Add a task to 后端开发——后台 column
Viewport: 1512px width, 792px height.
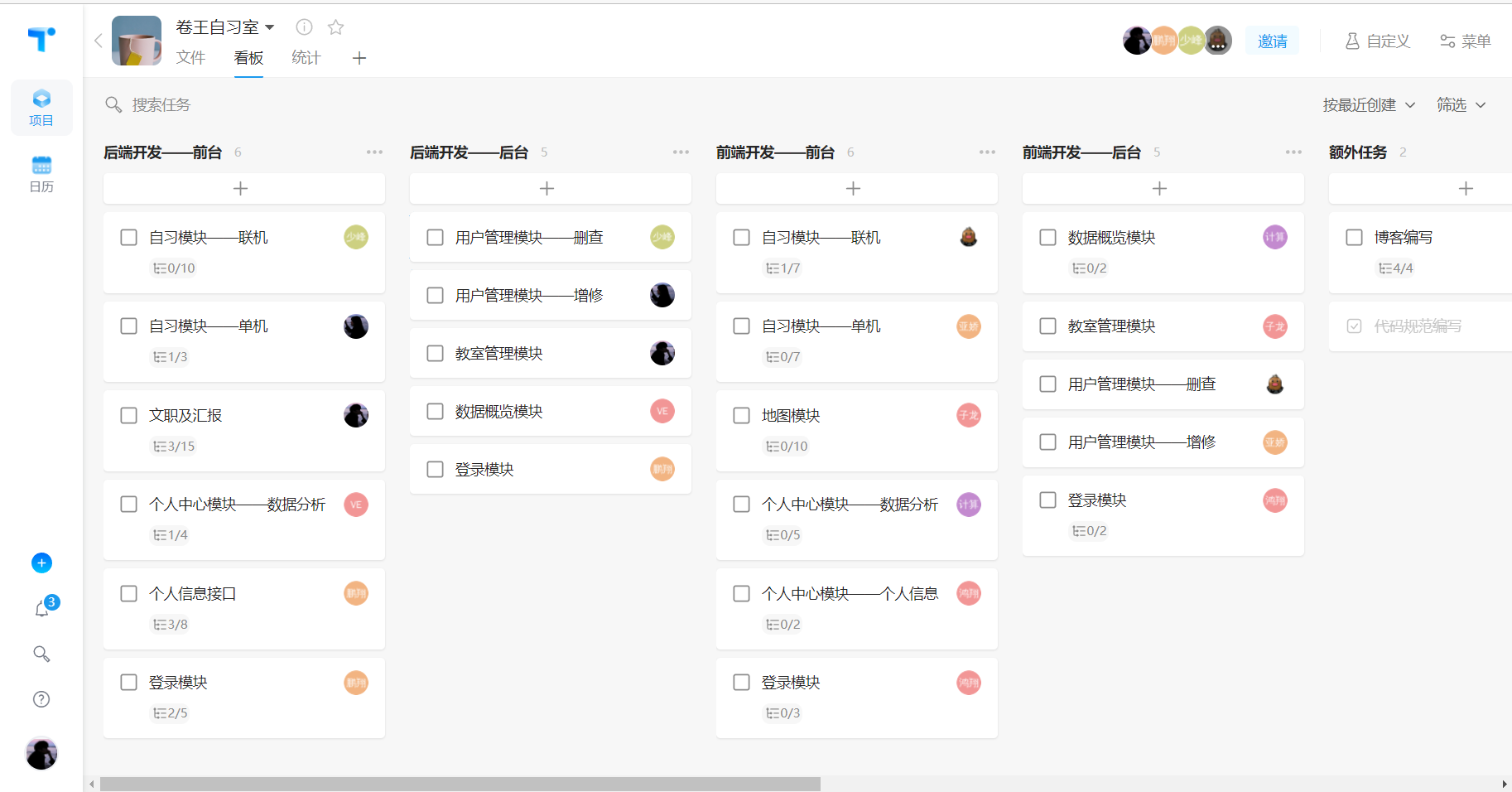551,189
